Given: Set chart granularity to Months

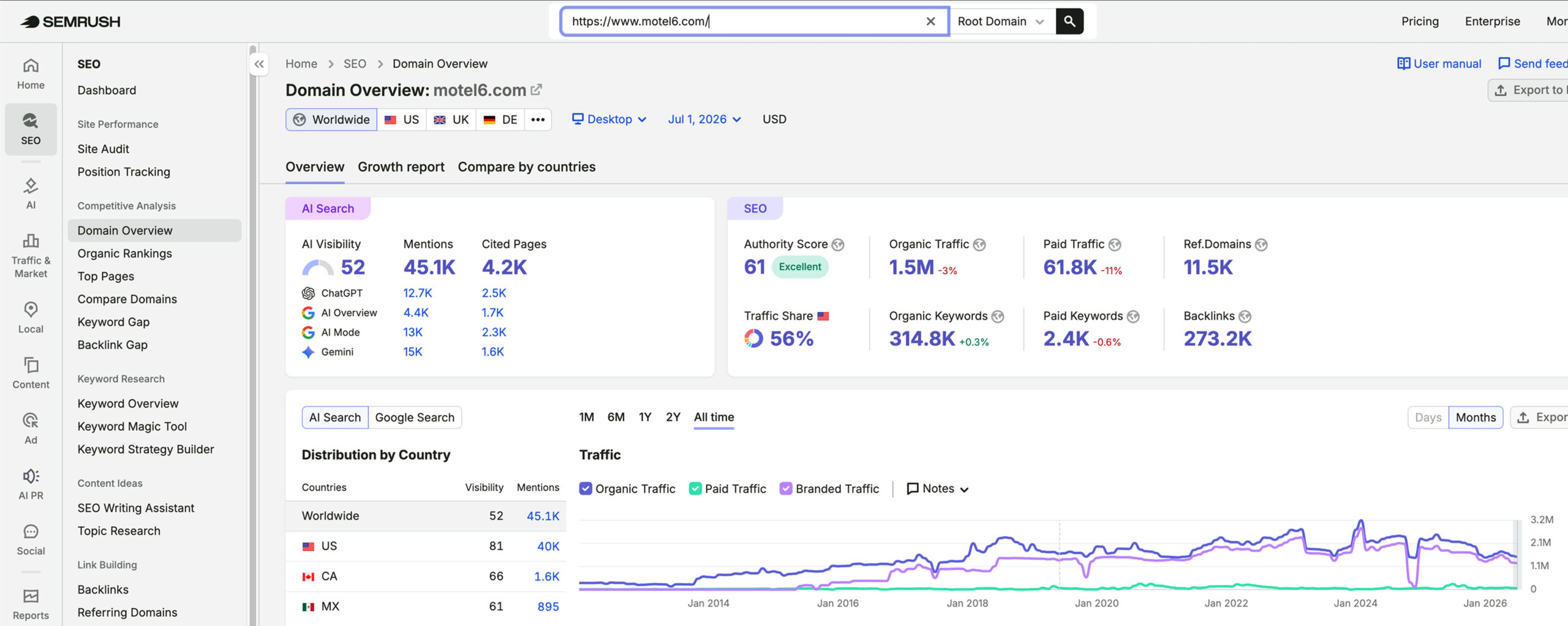Looking at the screenshot, I should [x=1476, y=417].
